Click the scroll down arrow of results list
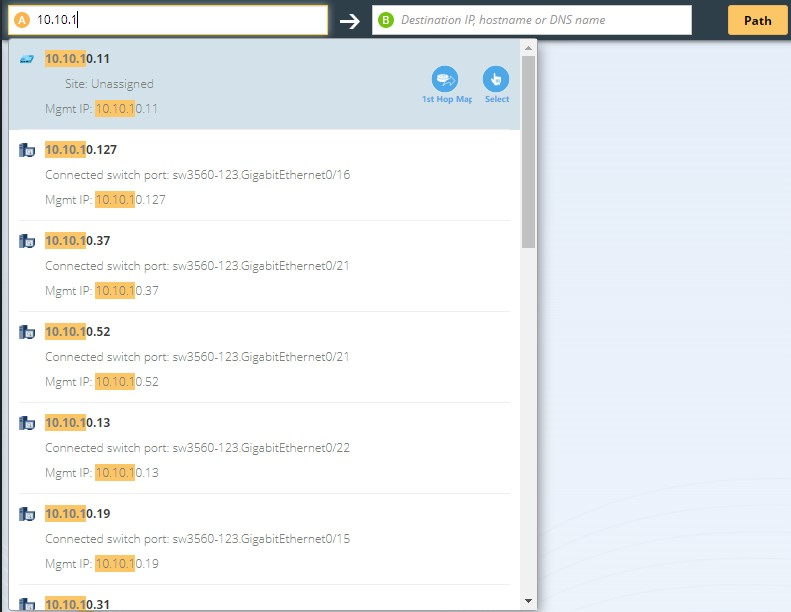 (x=528, y=600)
